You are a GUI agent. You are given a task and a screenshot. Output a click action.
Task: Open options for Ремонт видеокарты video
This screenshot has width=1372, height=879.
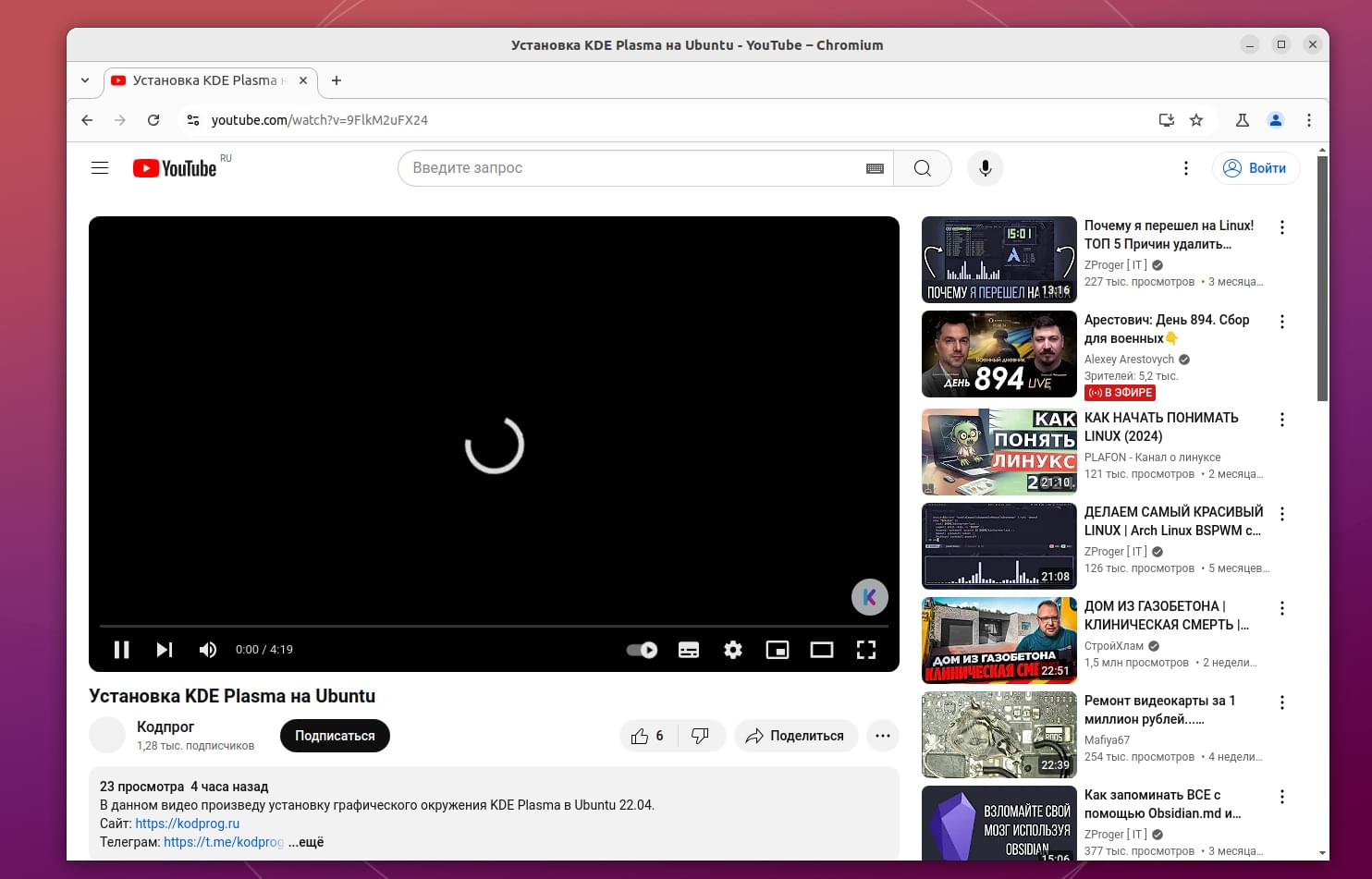click(x=1282, y=702)
